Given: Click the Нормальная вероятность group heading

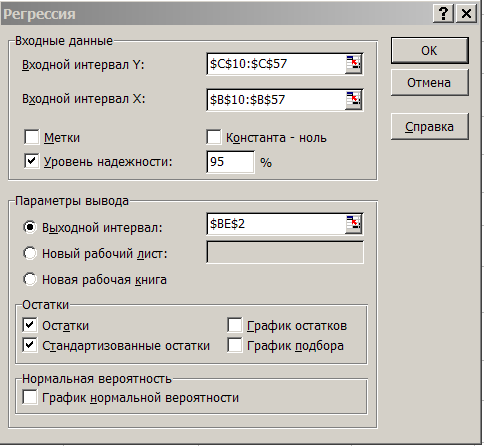Looking at the screenshot, I should coord(97,379).
